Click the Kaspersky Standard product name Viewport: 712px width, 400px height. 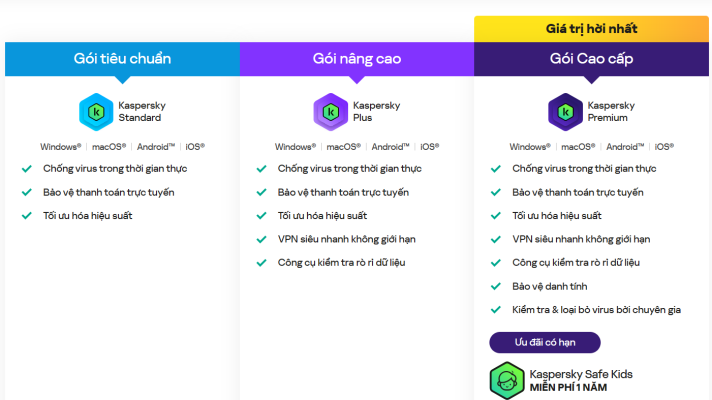click(139, 111)
